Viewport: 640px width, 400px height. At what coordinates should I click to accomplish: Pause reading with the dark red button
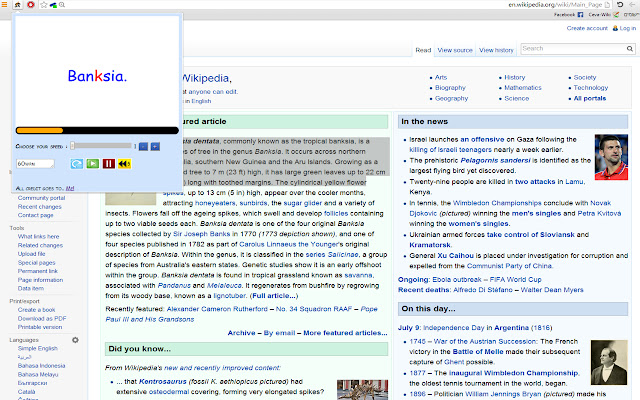[109, 164]
